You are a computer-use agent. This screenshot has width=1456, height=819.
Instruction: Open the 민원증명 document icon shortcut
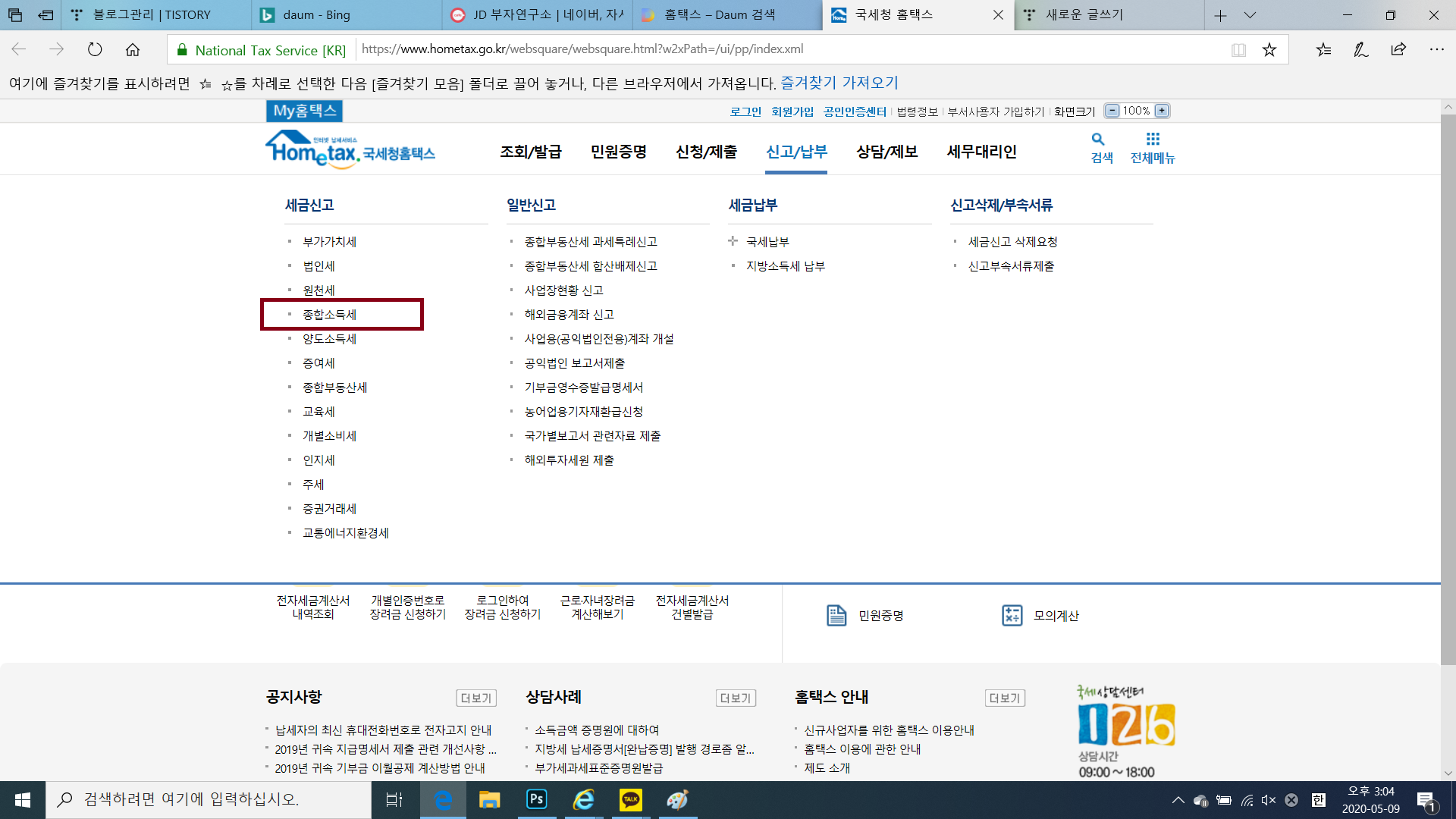[836, 615]
